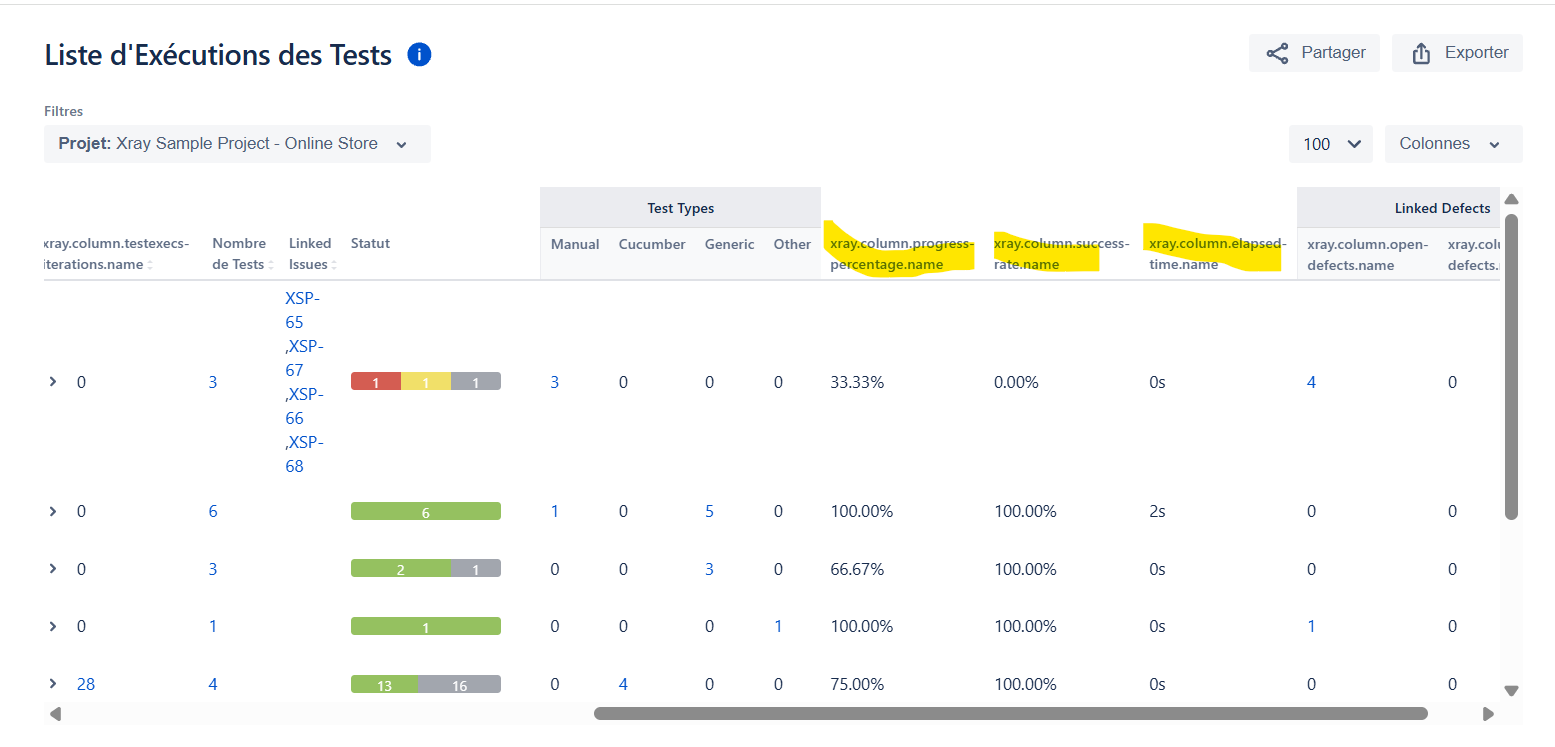Open the 100 rows-per-page dropdown
1555x747 pixels.
tap(1331, 144)
